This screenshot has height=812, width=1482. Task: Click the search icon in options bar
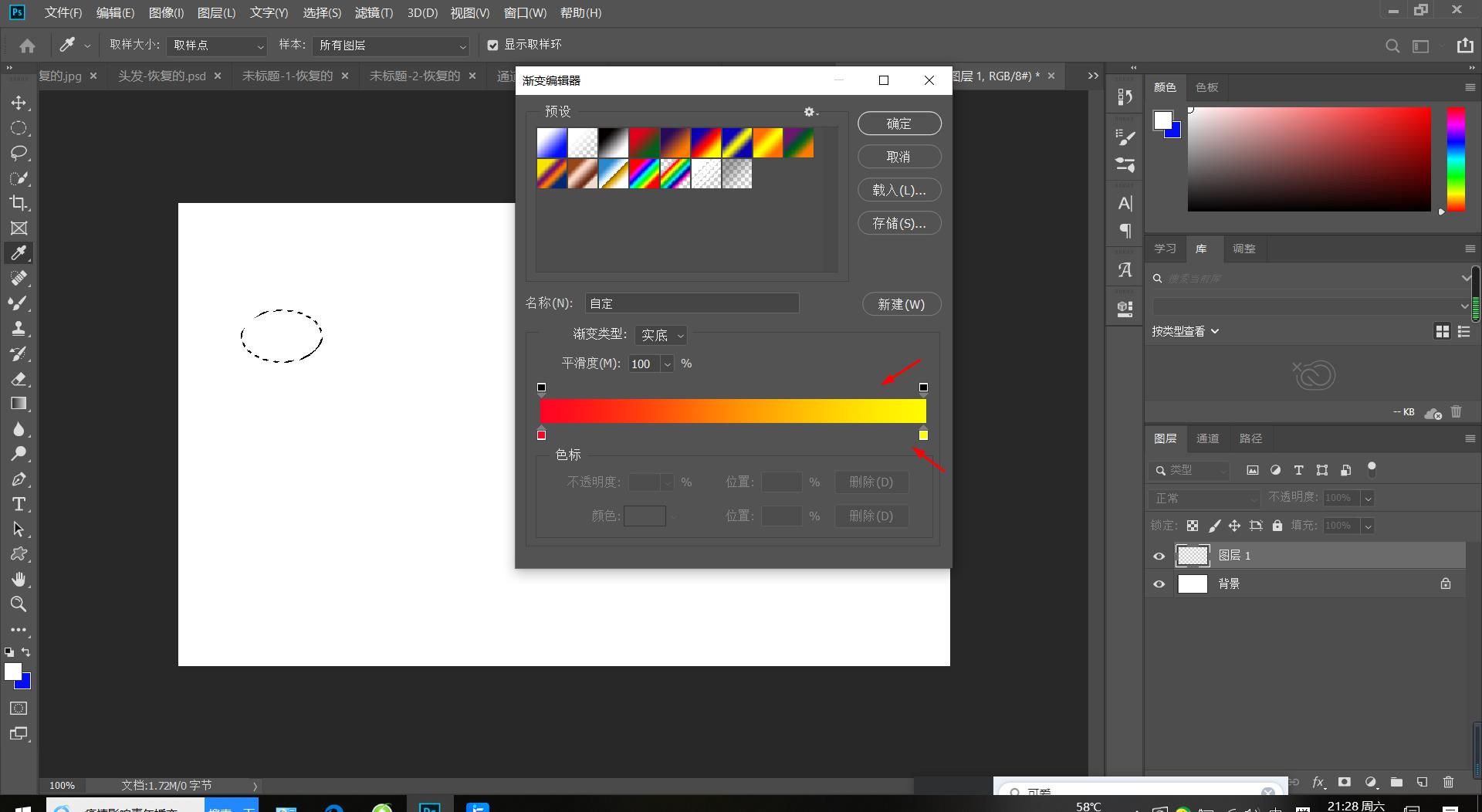[1392, 46]
